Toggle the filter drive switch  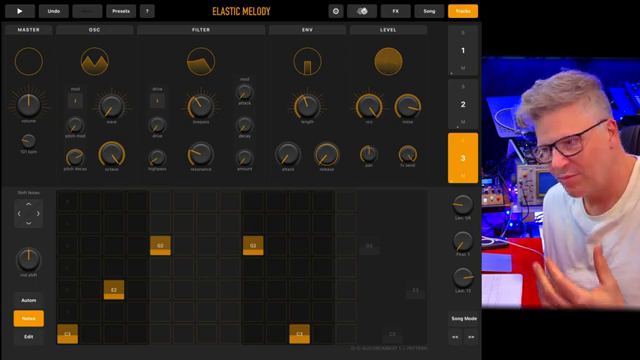click(x=157, y=100)
